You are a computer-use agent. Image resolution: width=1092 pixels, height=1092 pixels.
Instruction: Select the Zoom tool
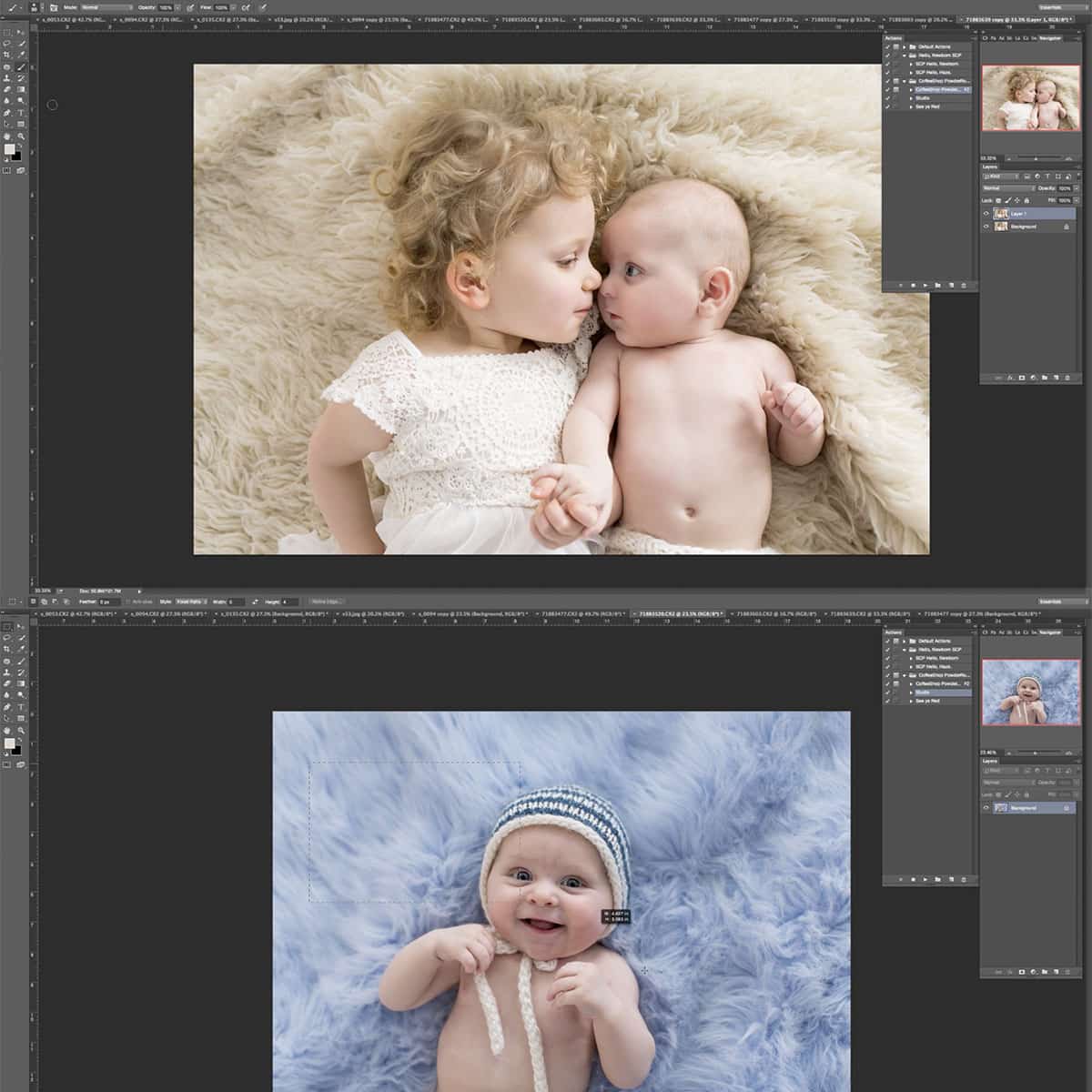[20, 134]
